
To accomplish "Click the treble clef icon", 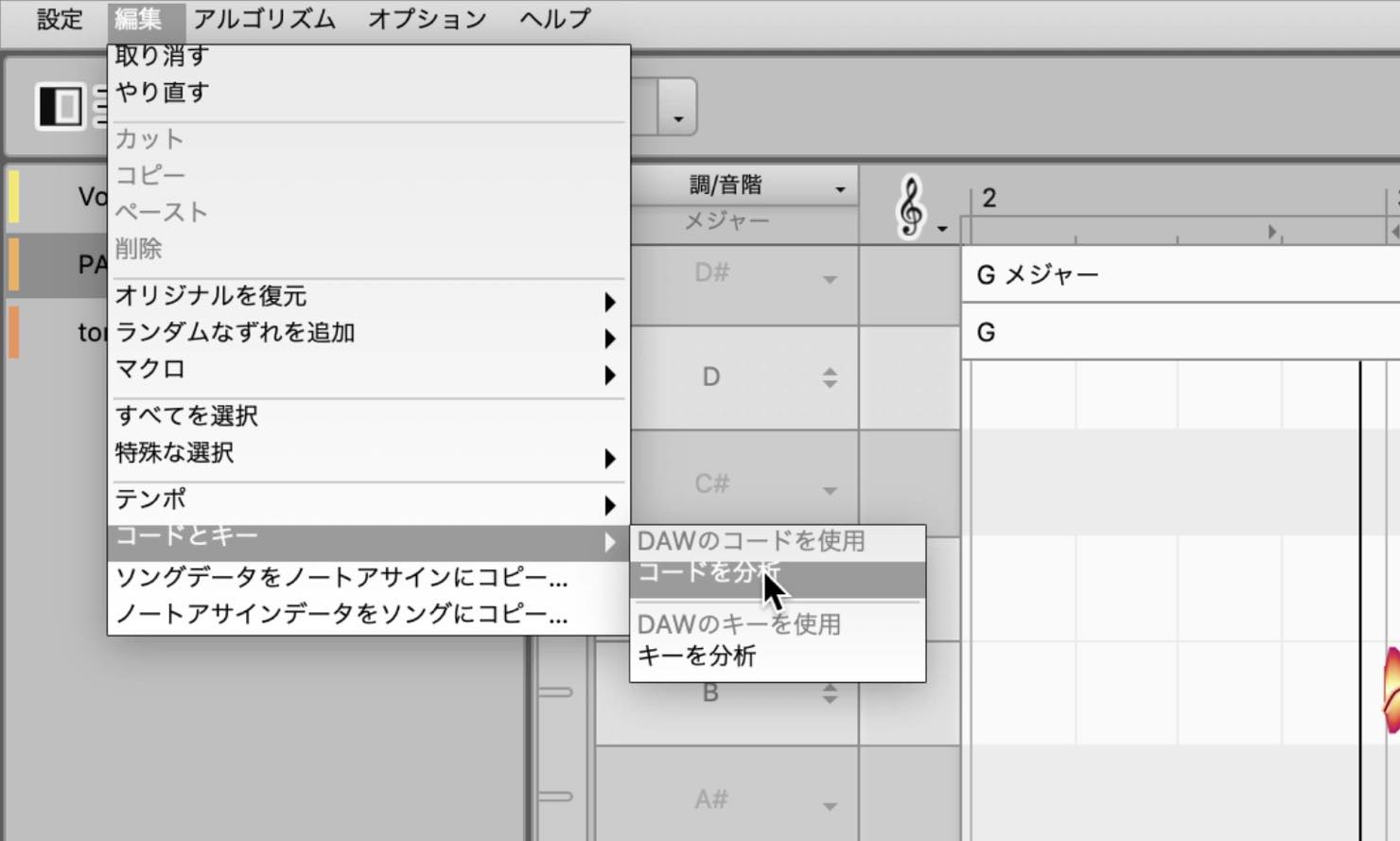I will pos(911,206).
